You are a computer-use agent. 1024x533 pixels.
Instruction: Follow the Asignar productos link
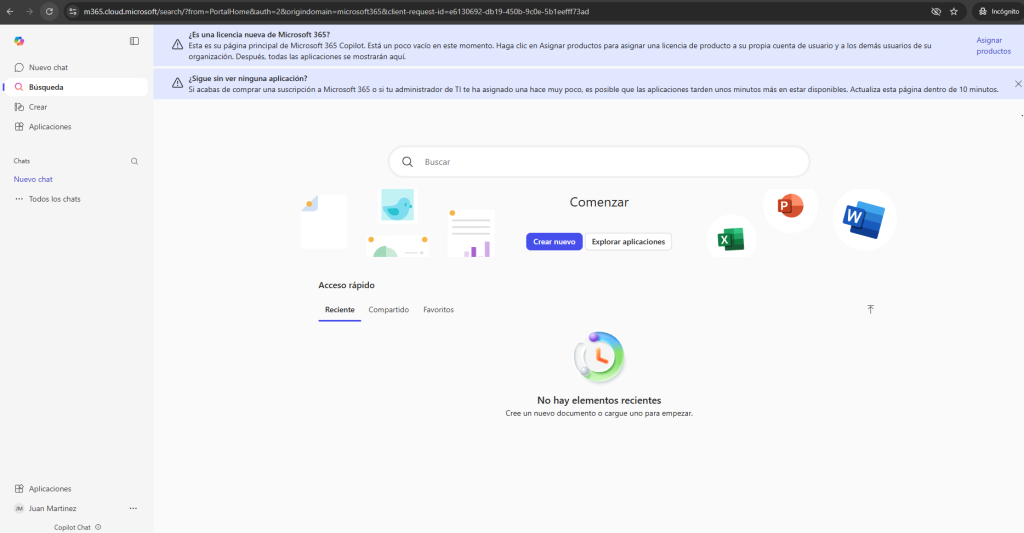[x=992, y=45]
